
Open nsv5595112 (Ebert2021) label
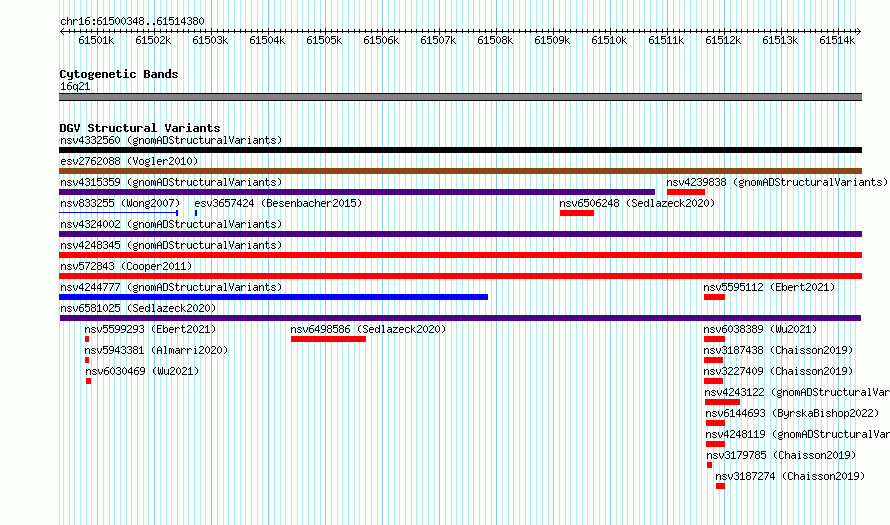pos(769,287)
